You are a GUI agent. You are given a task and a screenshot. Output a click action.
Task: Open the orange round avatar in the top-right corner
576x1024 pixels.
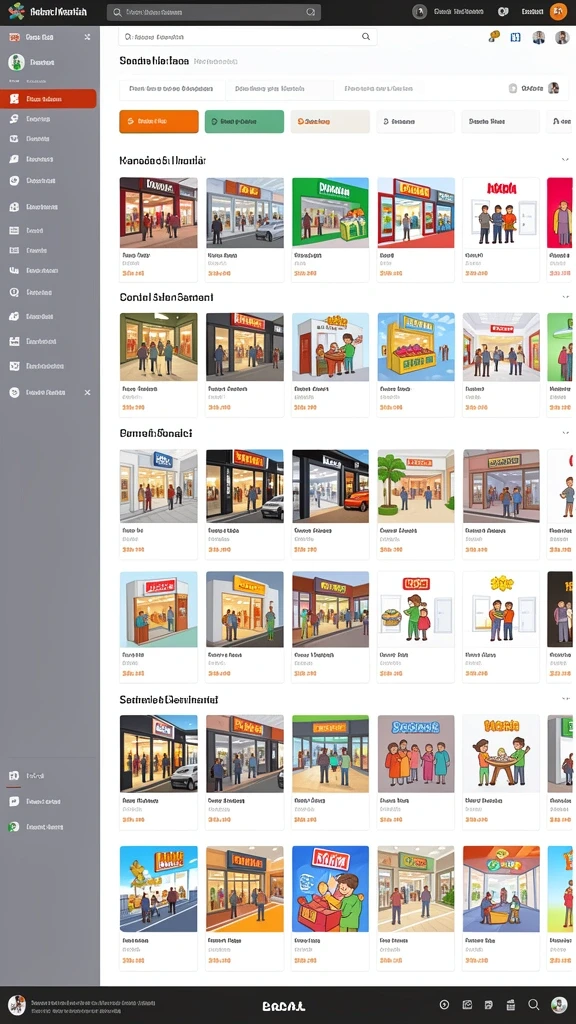558,11
